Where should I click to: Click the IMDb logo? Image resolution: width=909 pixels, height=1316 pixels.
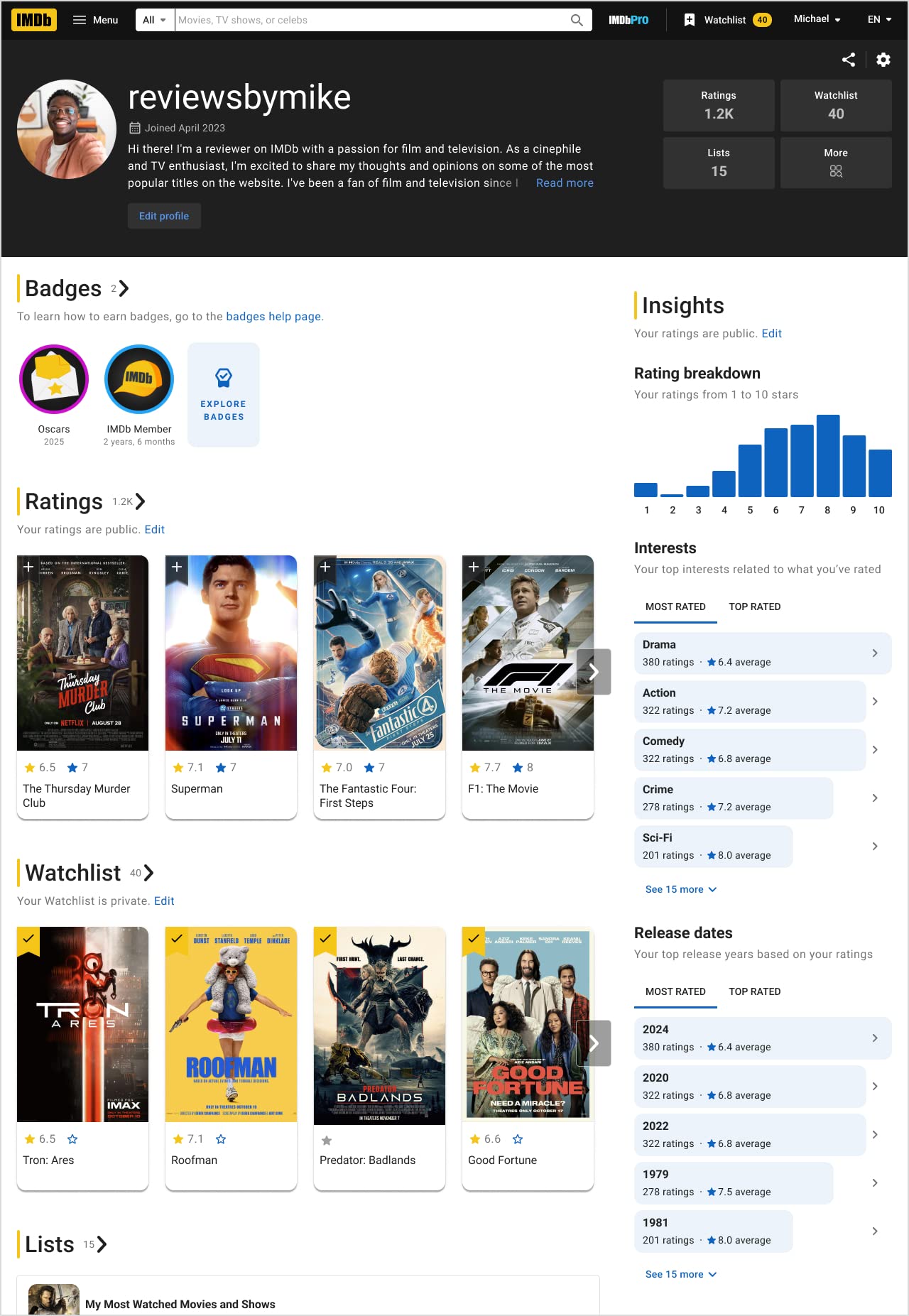[34, 20]
